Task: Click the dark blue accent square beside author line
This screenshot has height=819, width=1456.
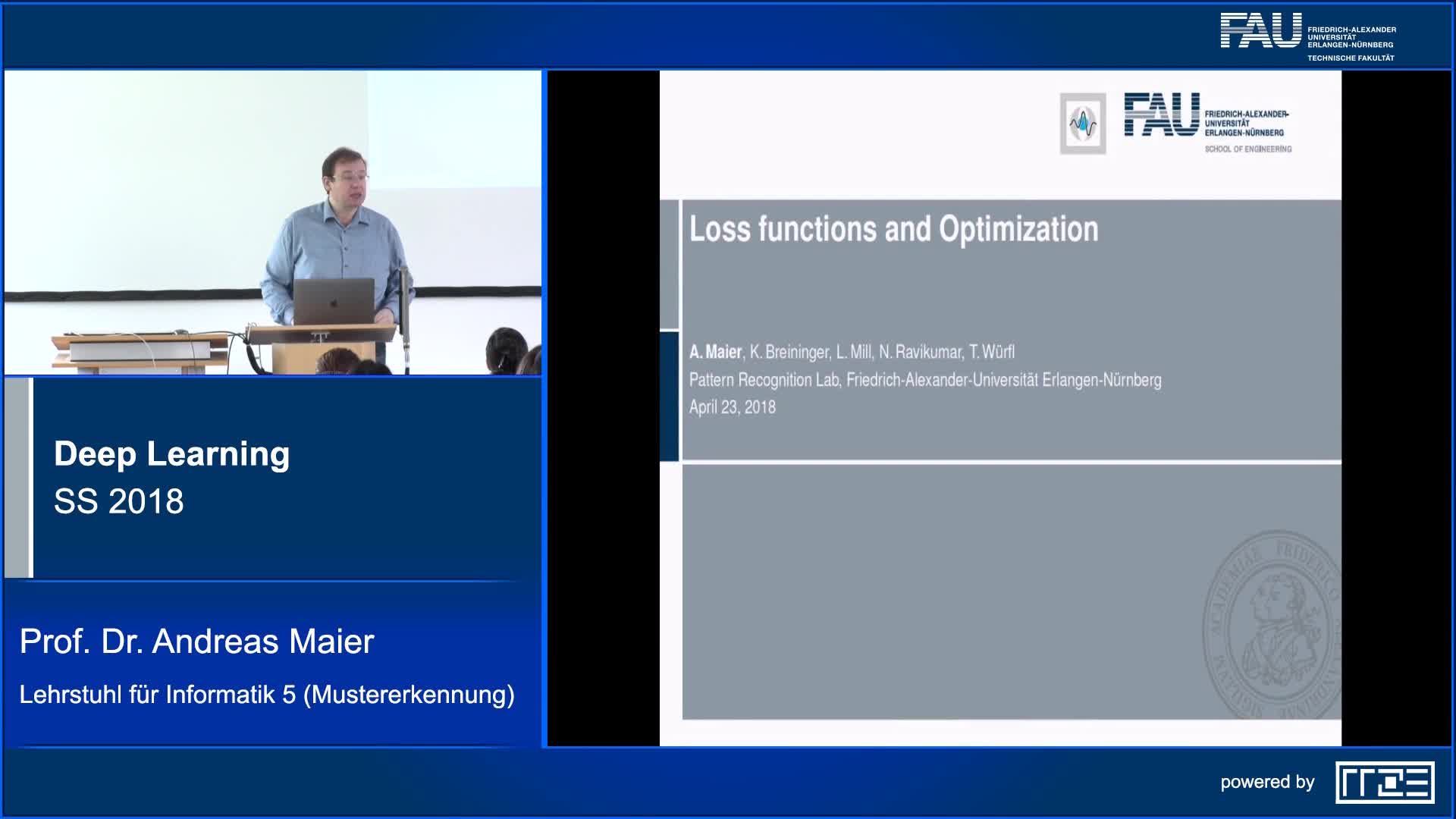Action: click(669, 396)
